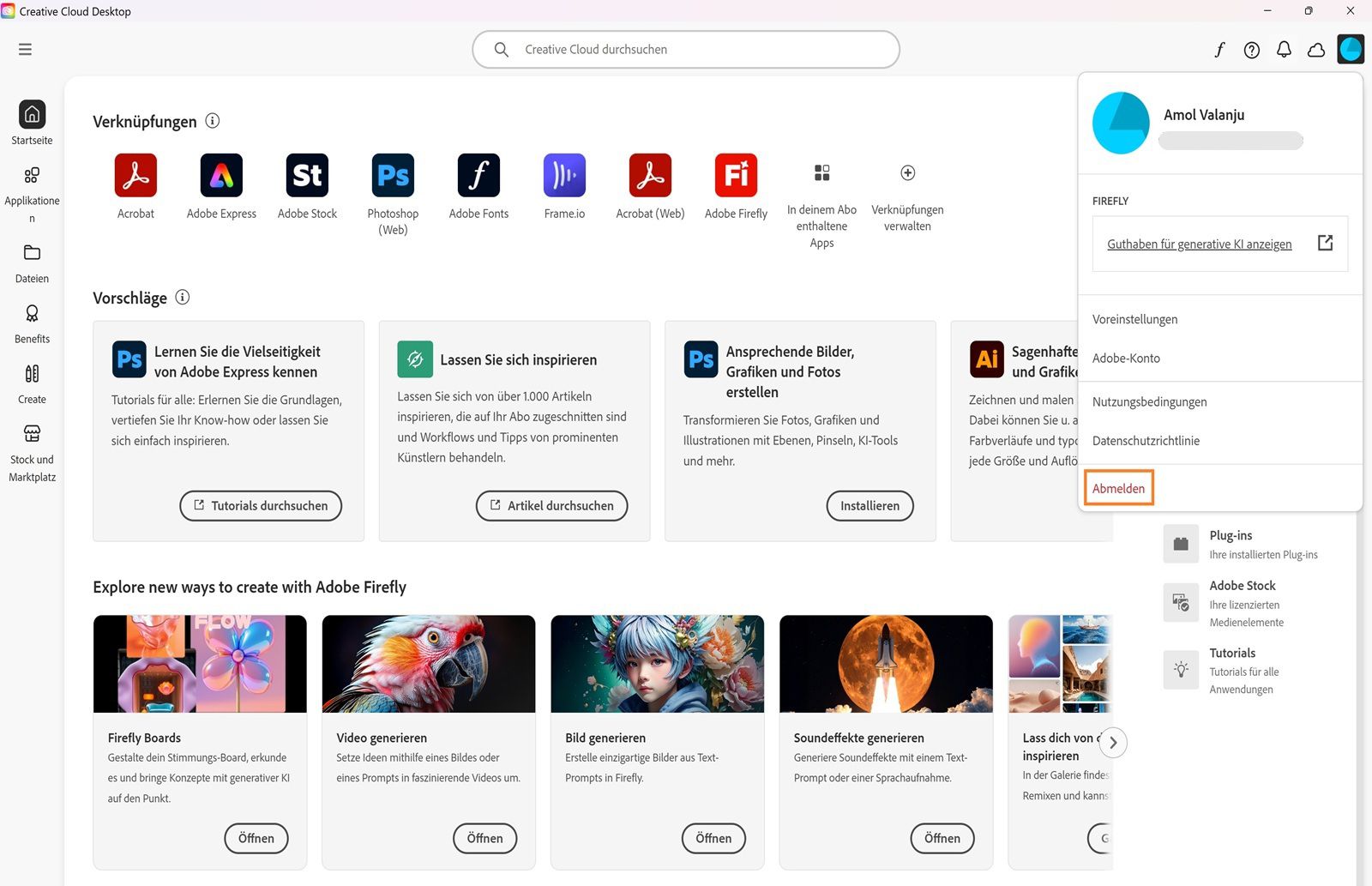Open the help question mark icon
This screenshot has height=886, width=1372.
click(x=1252, y=50)
